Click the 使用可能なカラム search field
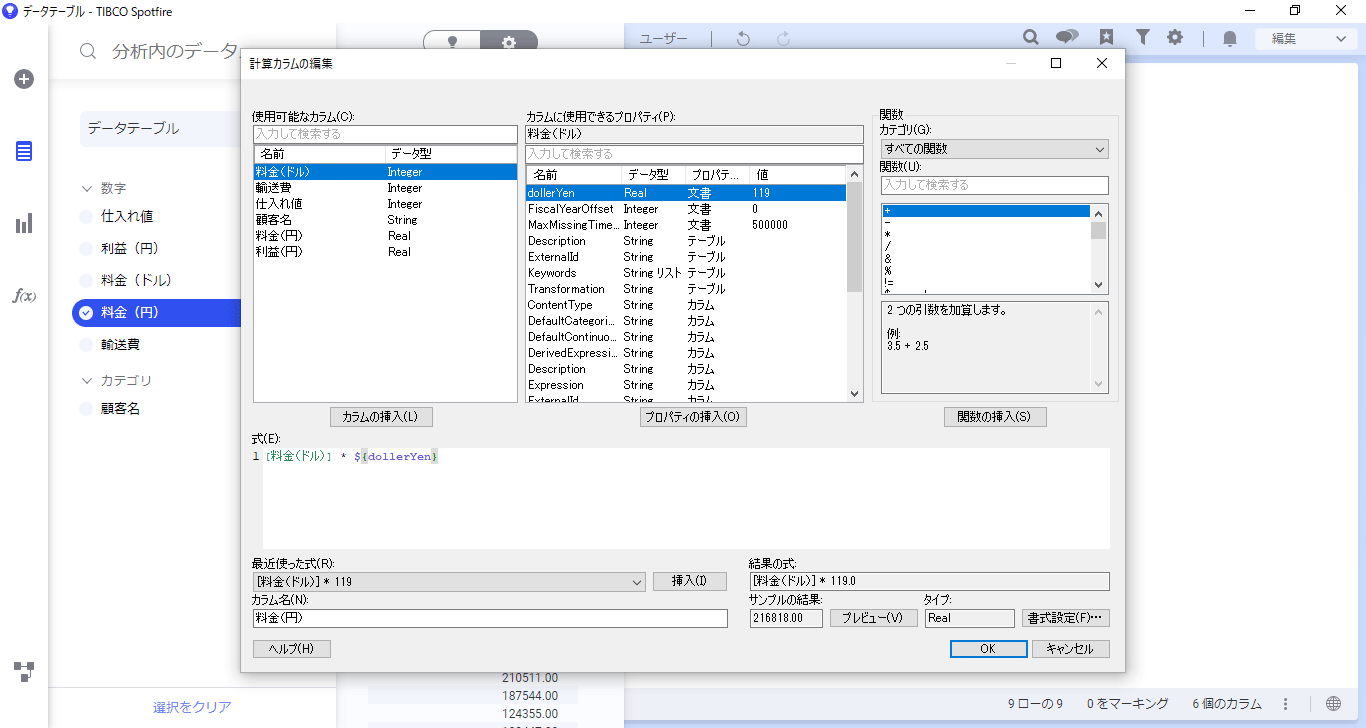The width and height of the screenshot is (1366, 728). point(385,134)
